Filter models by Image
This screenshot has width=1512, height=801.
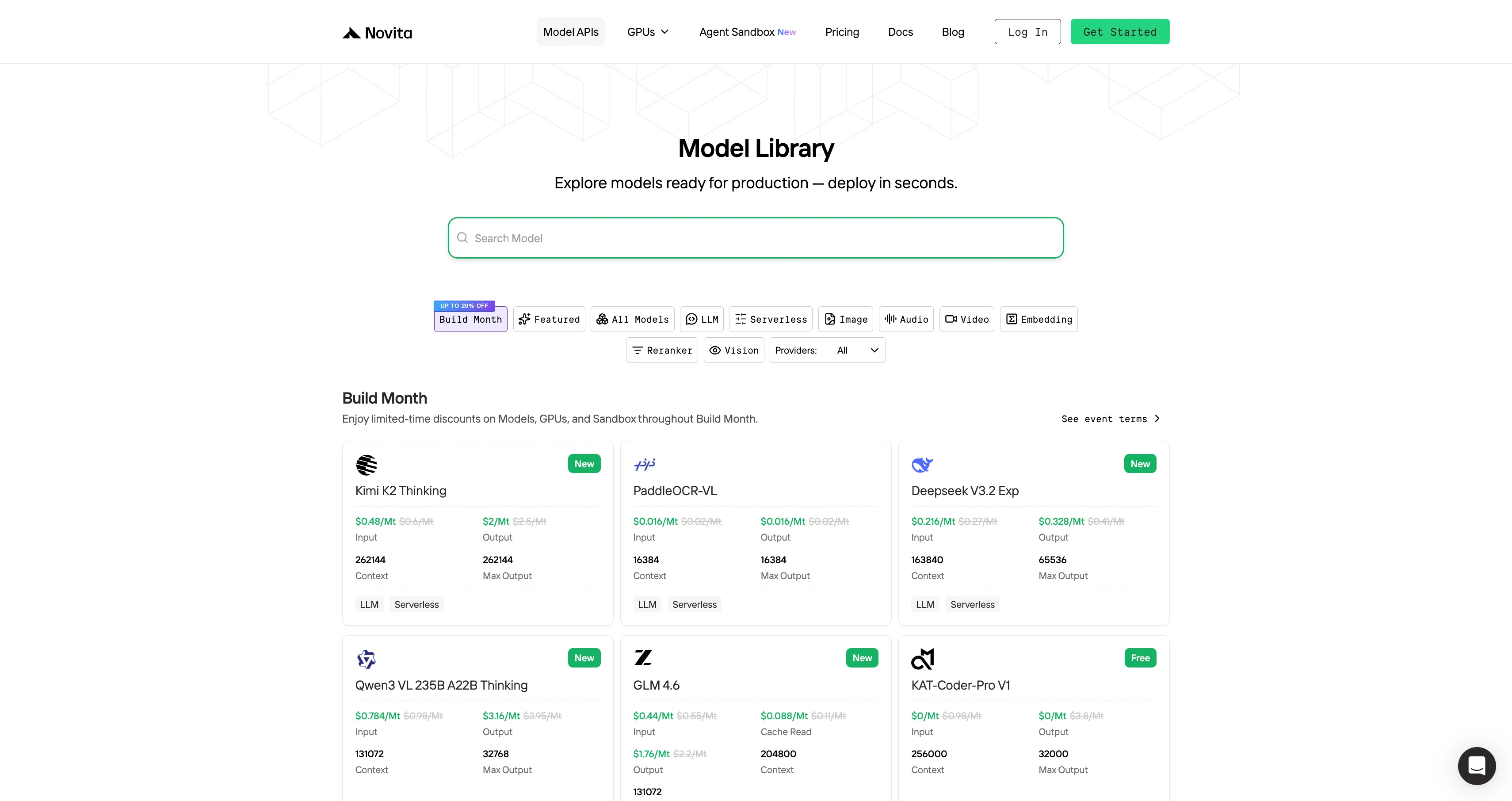click(x=846, y=319)
